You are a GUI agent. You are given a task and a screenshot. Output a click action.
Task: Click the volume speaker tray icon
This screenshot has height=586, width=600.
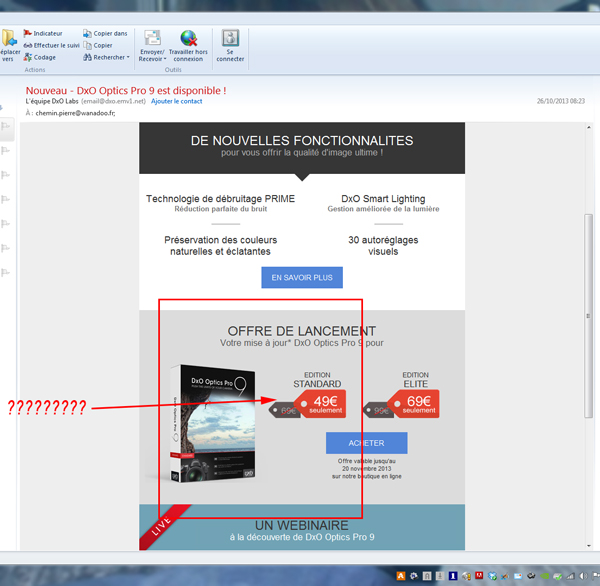pyautogui.click(x=584, y=576)
